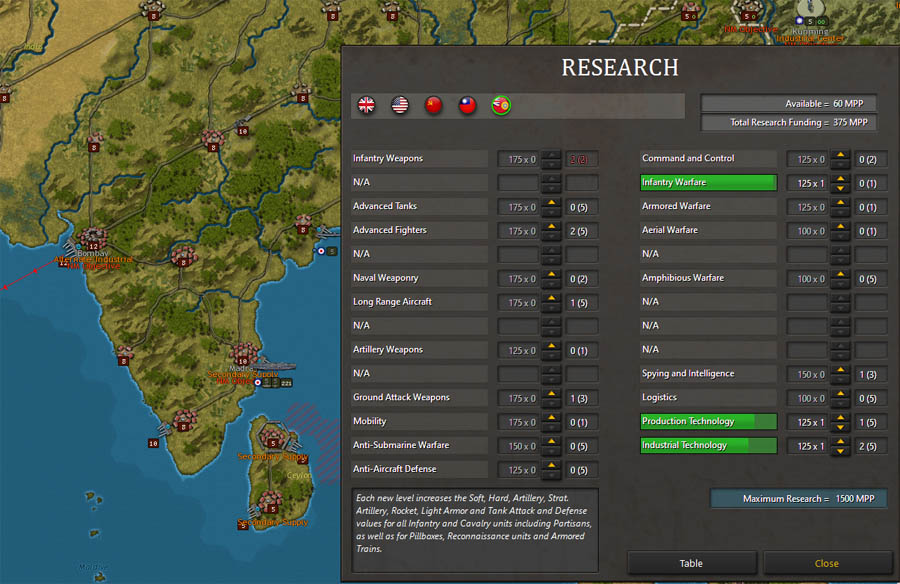Select the Ground Attack Weapons label

coord(419,397)
